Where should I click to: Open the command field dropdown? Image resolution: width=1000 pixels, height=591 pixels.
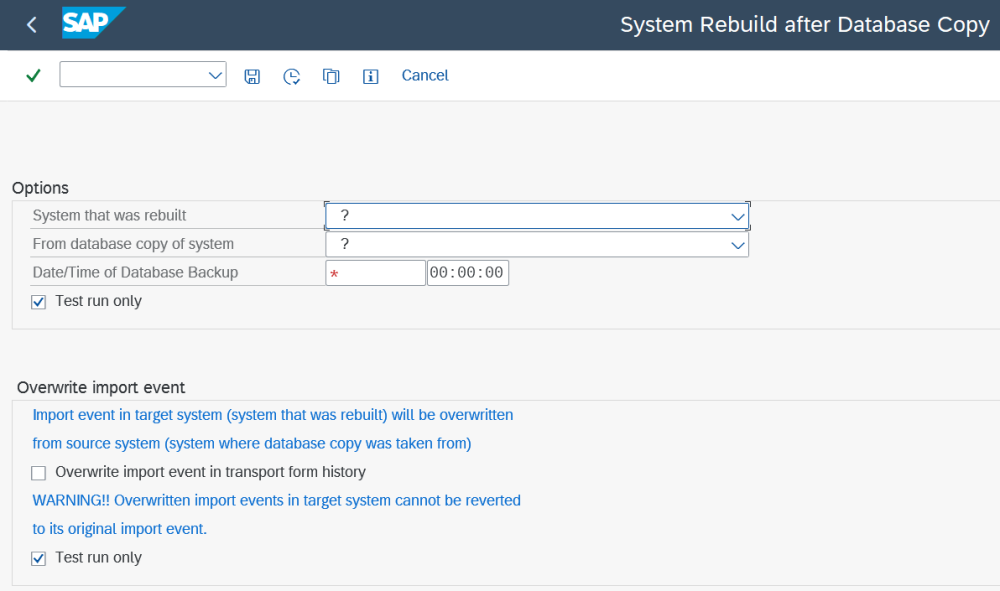(x=215, y=75)
